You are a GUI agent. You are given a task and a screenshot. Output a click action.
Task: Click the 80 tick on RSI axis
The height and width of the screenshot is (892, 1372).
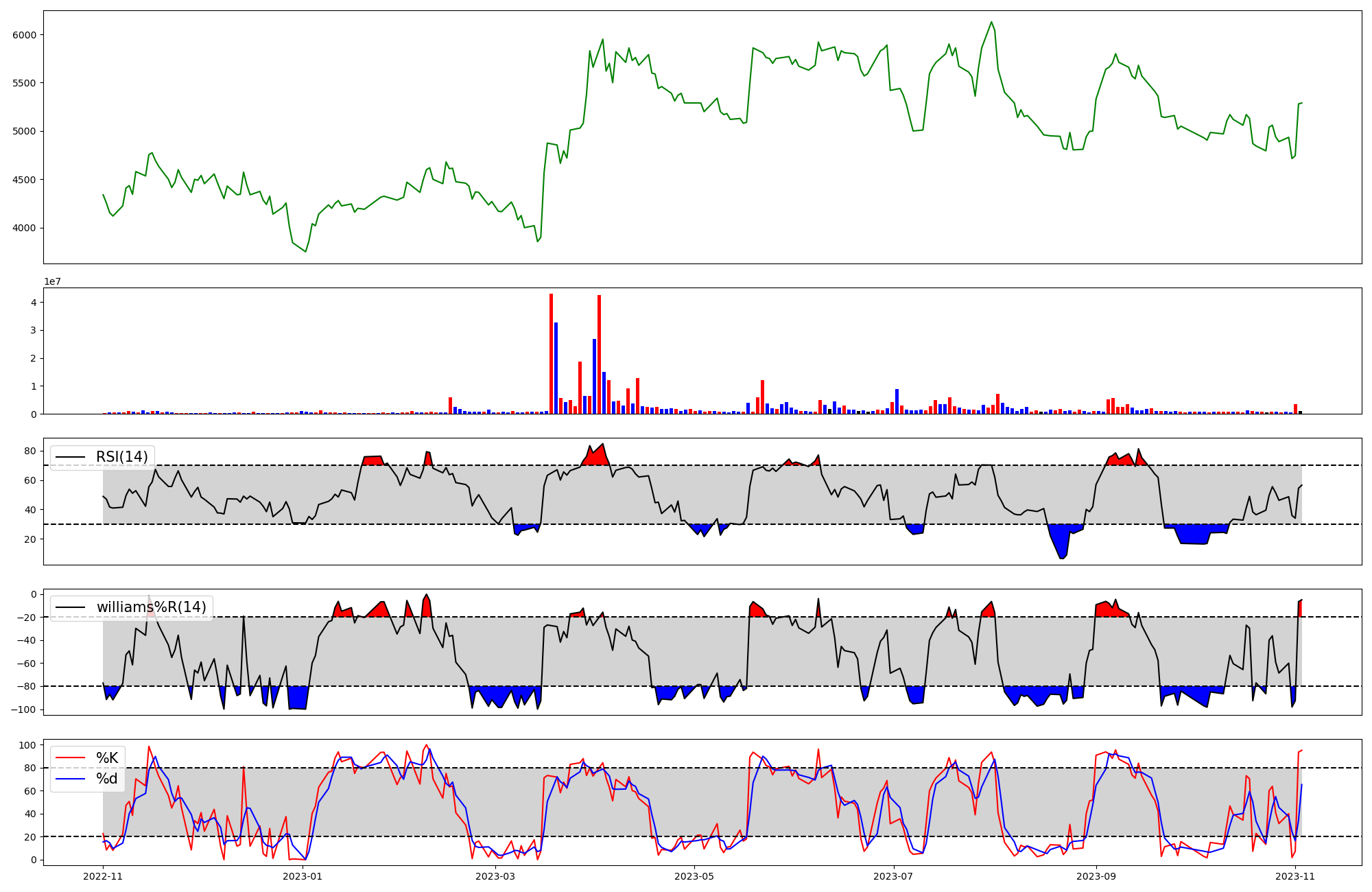click(x=29, y=451)
